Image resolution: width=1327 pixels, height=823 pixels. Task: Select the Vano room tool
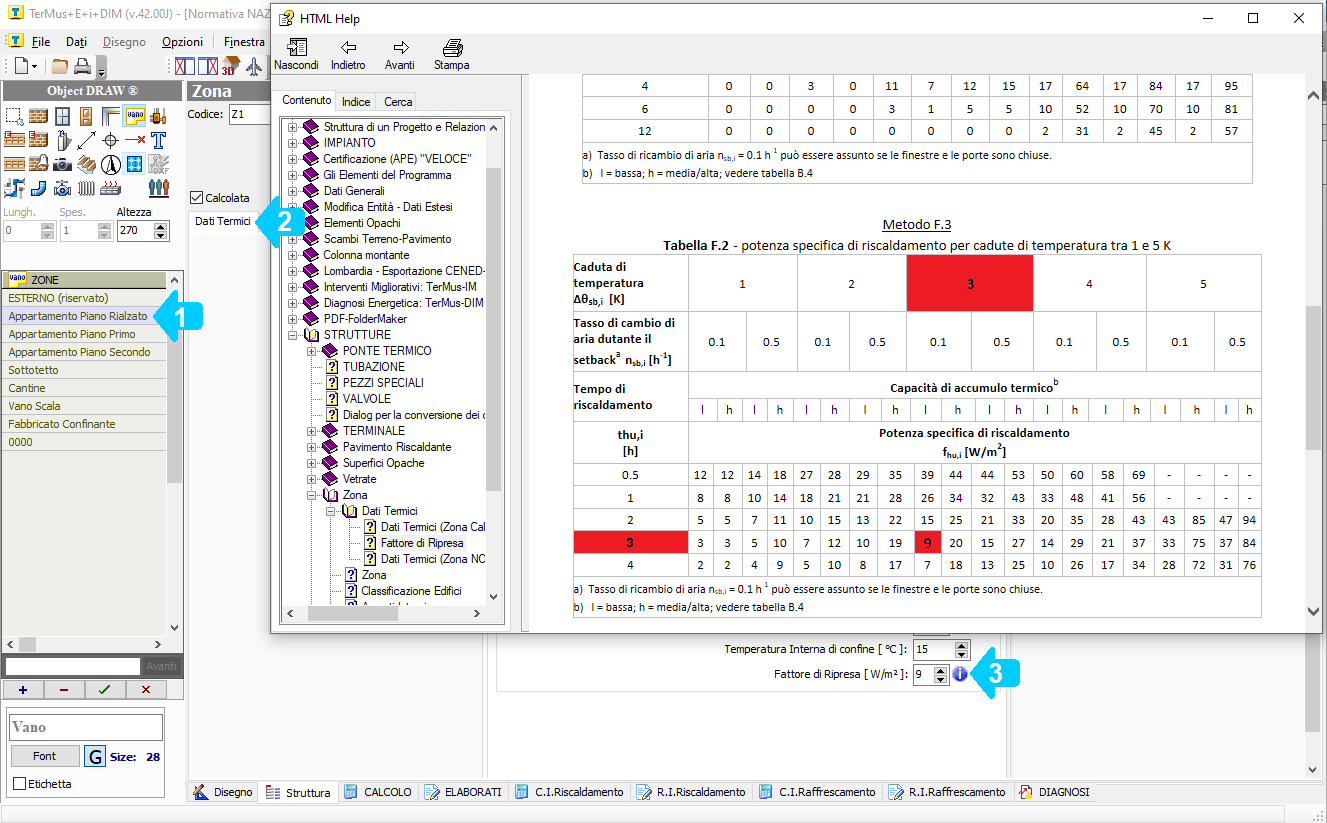tap(135, 115)
